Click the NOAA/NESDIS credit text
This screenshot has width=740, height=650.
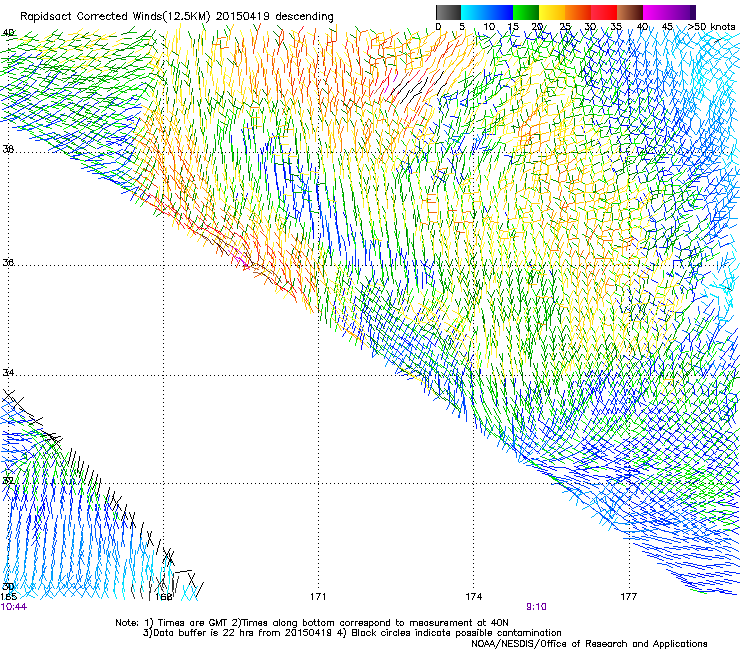coord(589,644)
